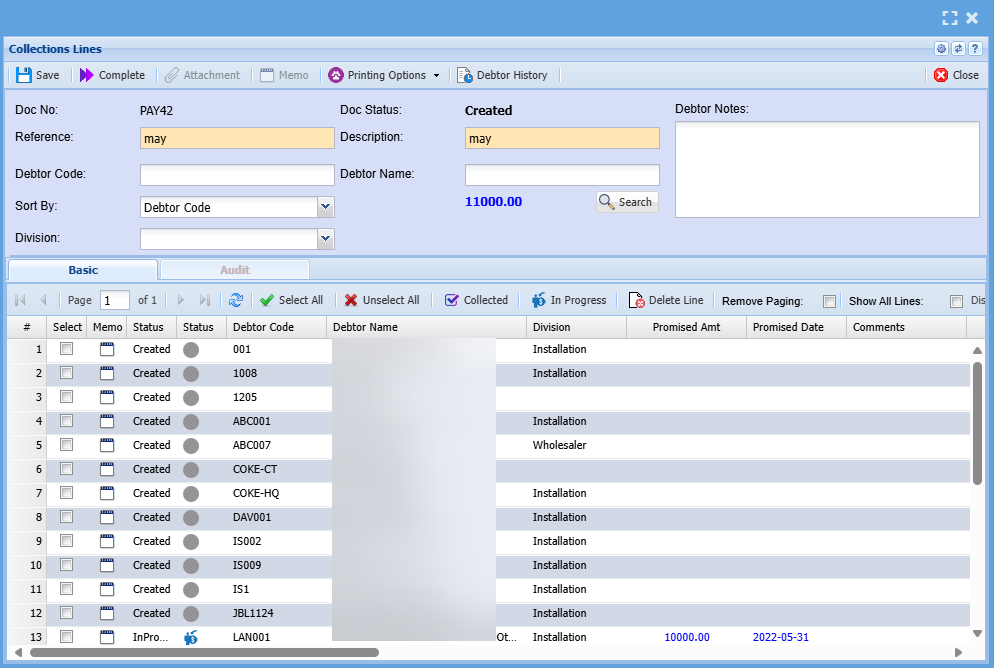Expand the Sort By dropdown

click(x=325, y=207)
